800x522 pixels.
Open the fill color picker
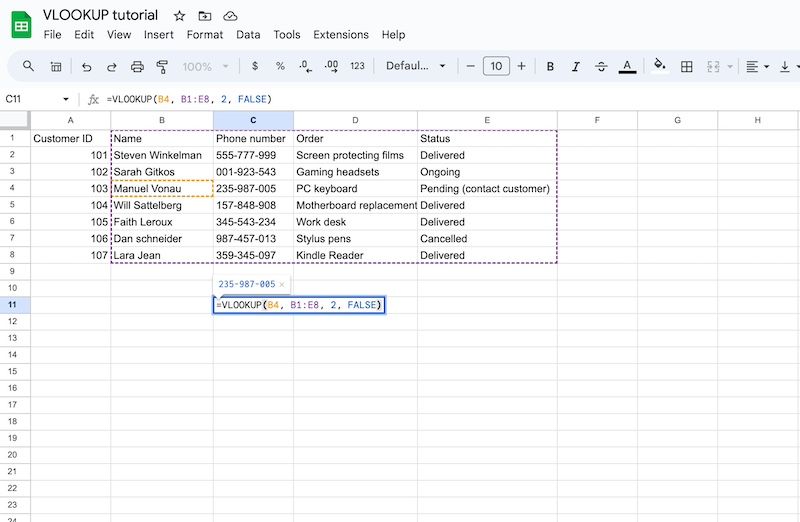pos(660,65)
